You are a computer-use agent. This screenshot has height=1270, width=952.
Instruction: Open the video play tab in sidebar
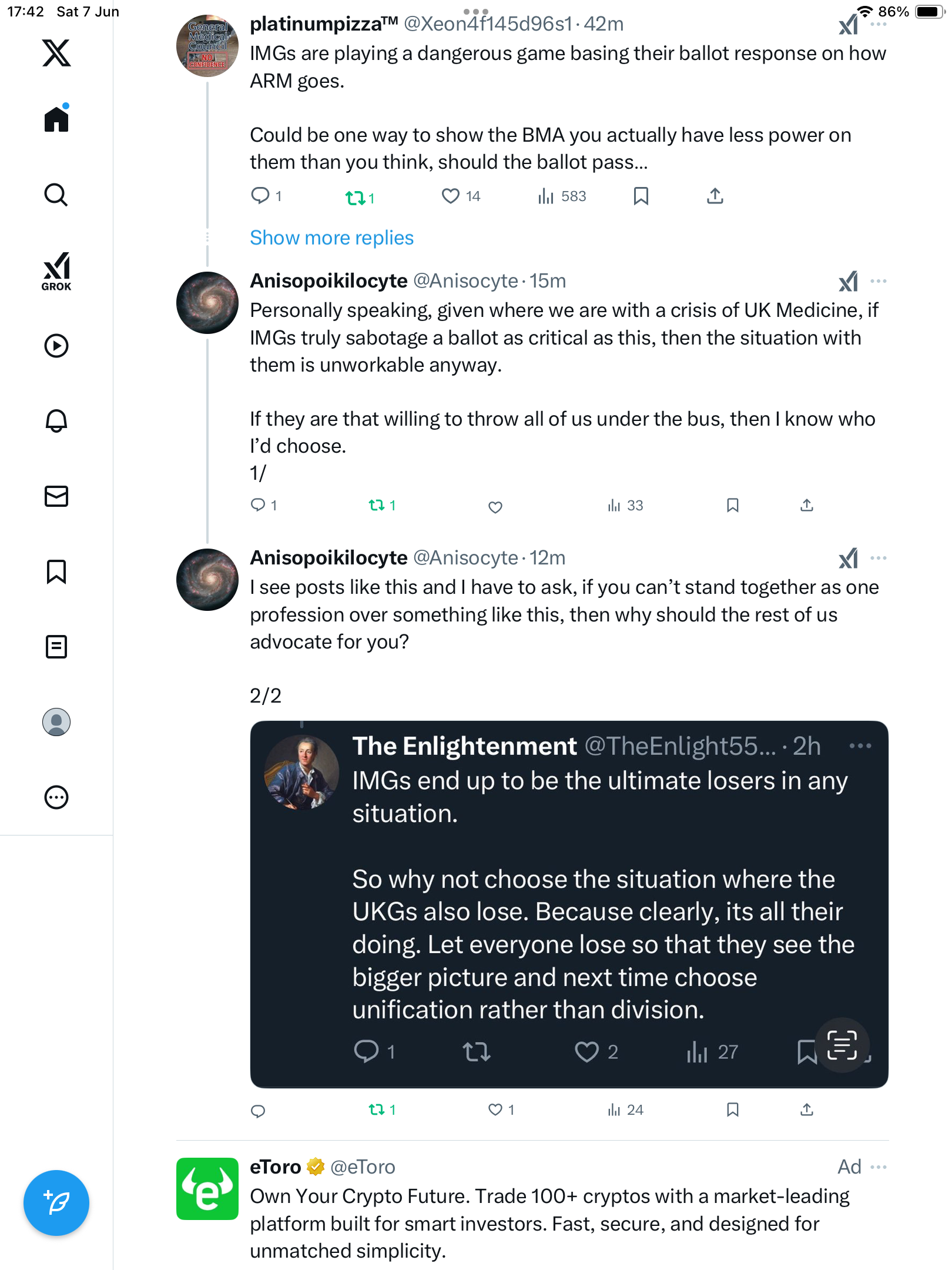tap(56, 346)
